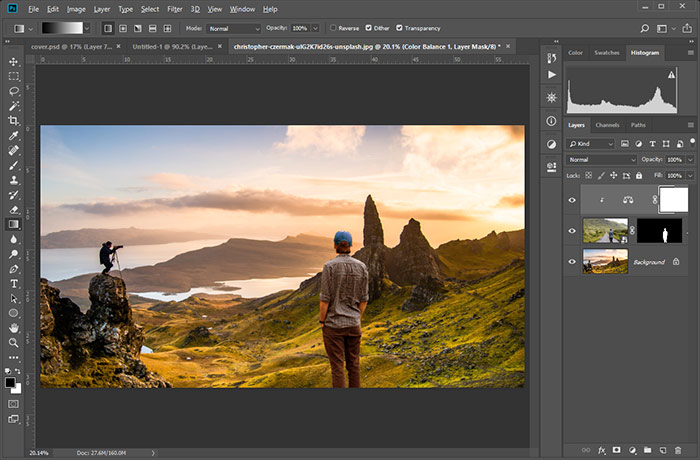700x460 pixels.
Task: Open the File menu
Action: point(33,9)
